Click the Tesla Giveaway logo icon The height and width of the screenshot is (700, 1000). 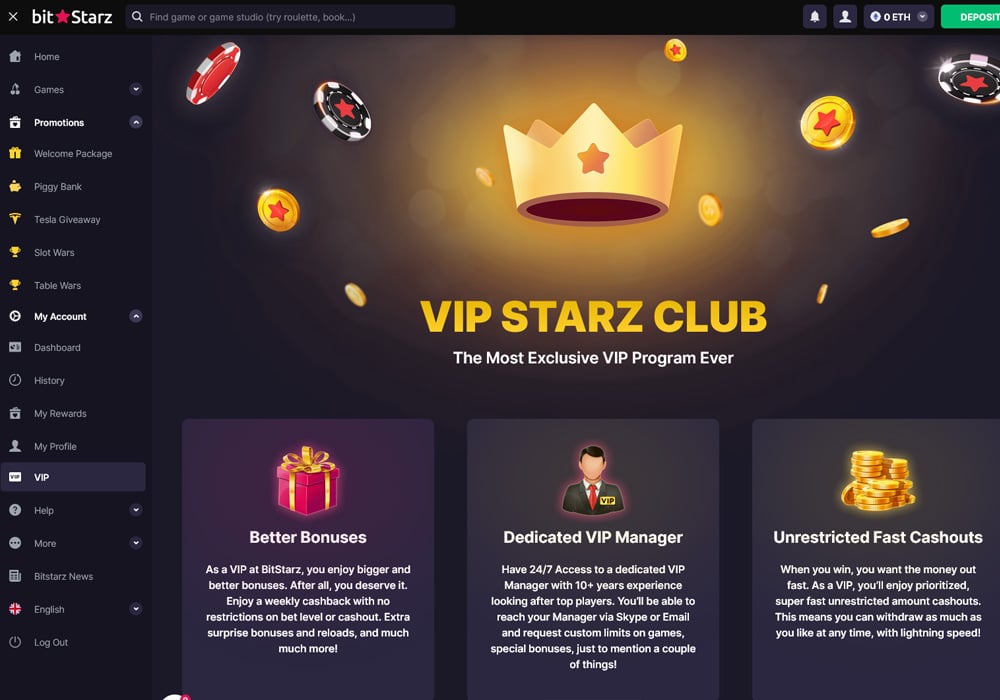pyautogui.click(x=15, y=219)
